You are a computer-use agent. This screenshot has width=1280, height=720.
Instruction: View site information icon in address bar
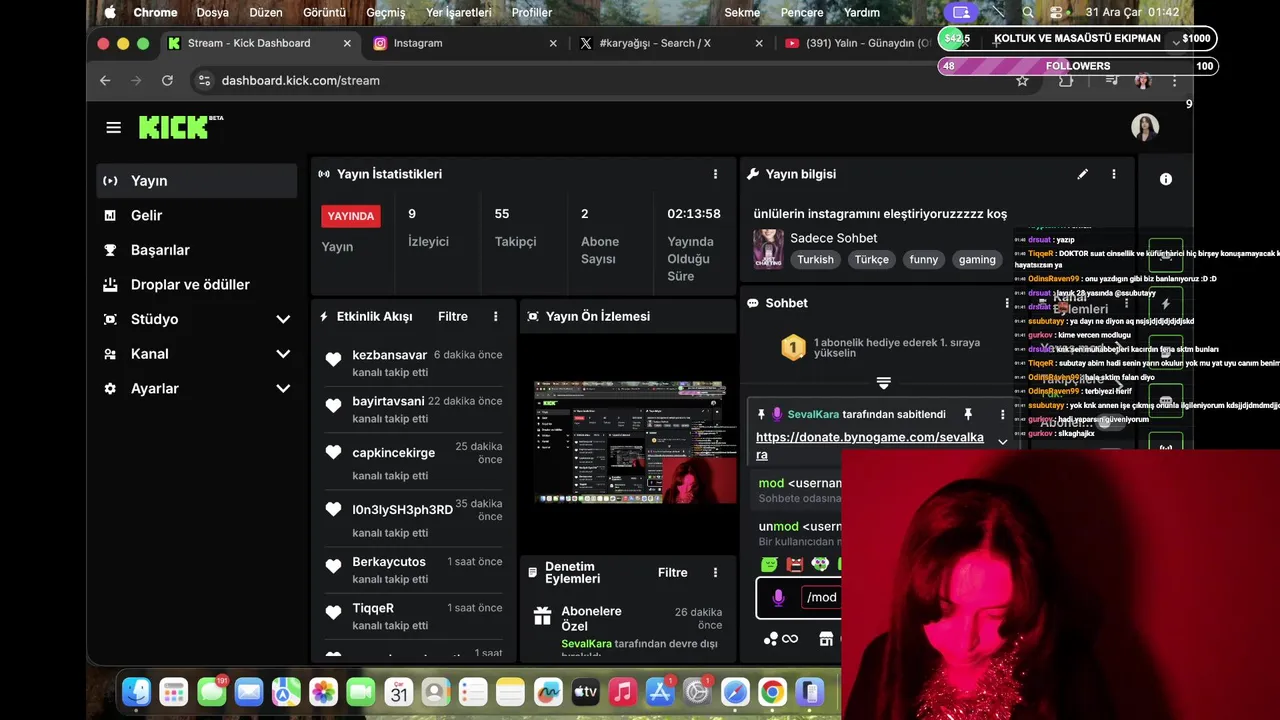pyautogui.click(x=204, y=80)
